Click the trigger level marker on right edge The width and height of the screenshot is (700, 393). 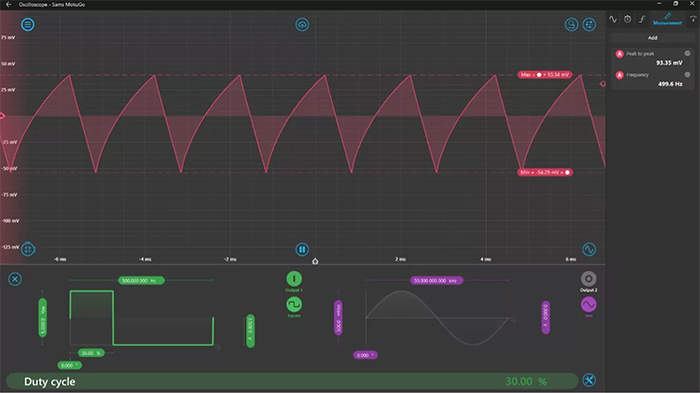pyautogui.click(x=603, y=84)
